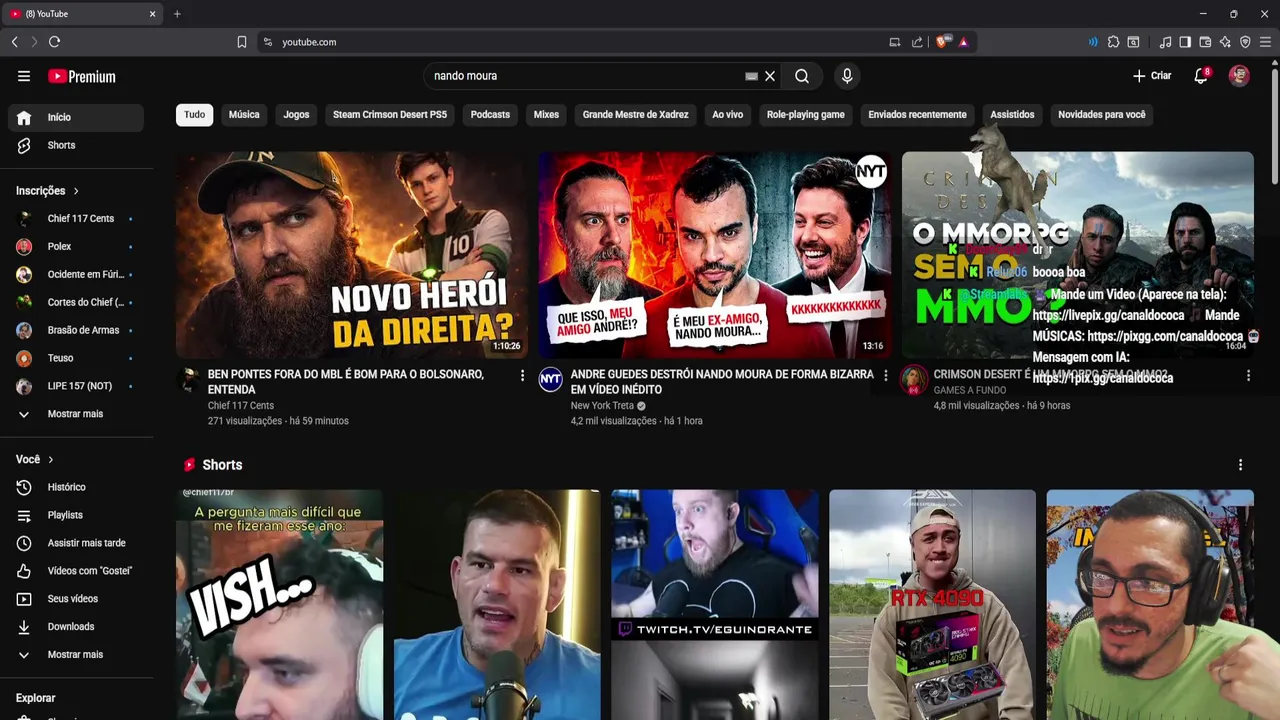Select the Música filter chip
The height and width of the screenshot is (720, 1280).
[x=244, y=115]
